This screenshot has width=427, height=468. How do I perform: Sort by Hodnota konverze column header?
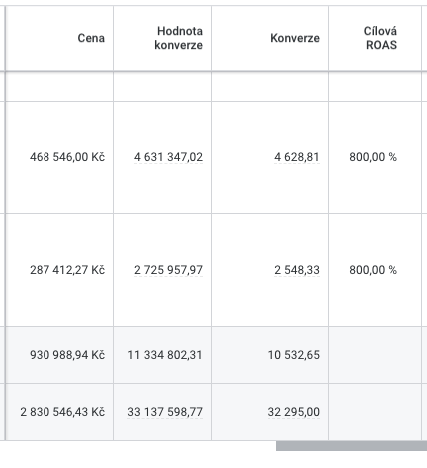pos(178,38)
